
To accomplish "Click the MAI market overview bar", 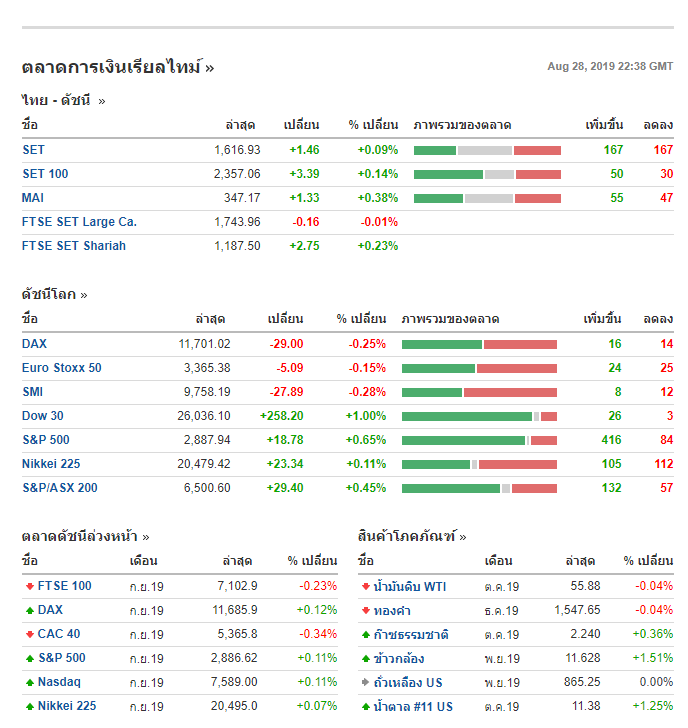I will pos(487,198).
